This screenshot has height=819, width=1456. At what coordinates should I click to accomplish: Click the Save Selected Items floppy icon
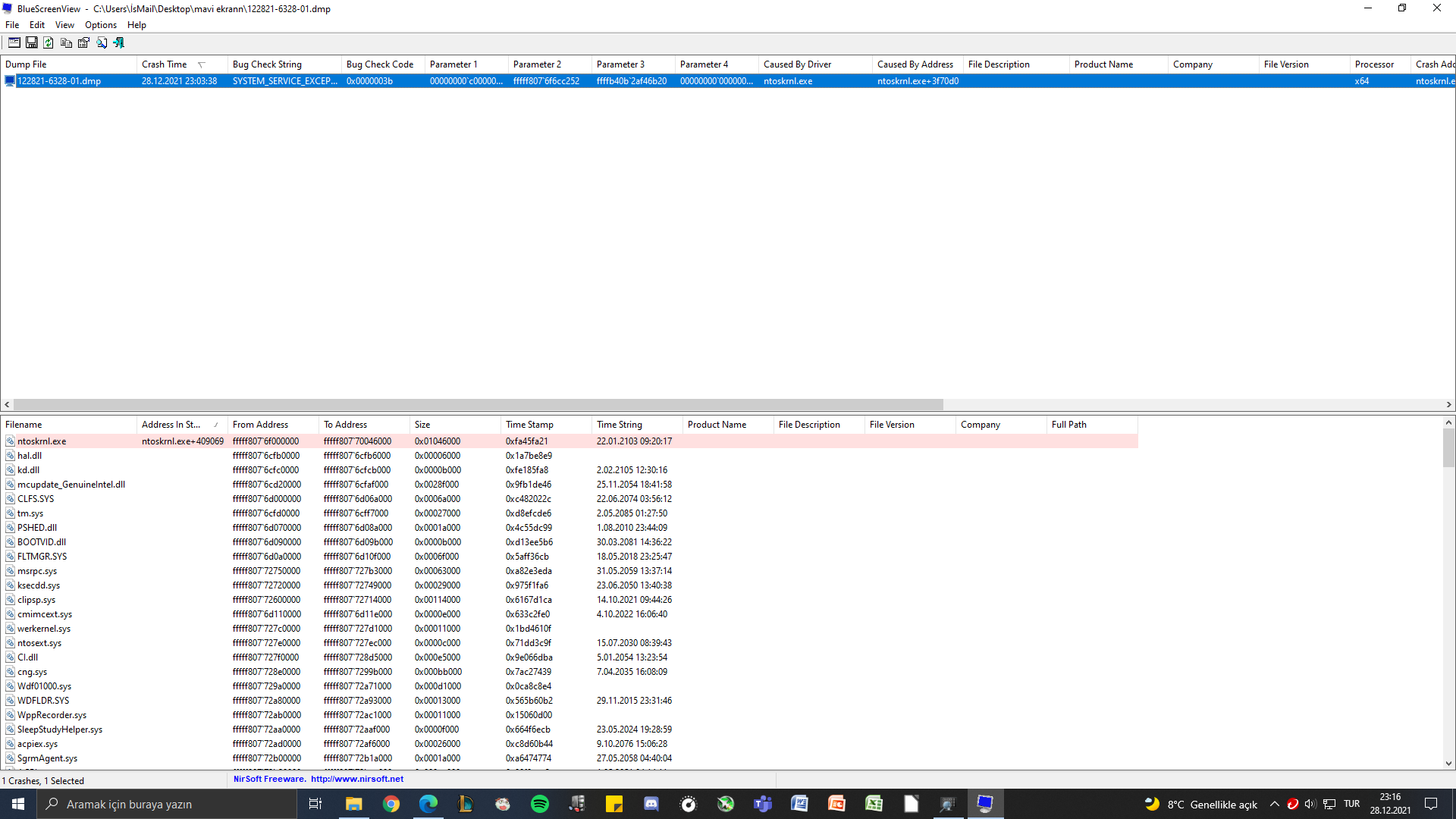point(32,43)
